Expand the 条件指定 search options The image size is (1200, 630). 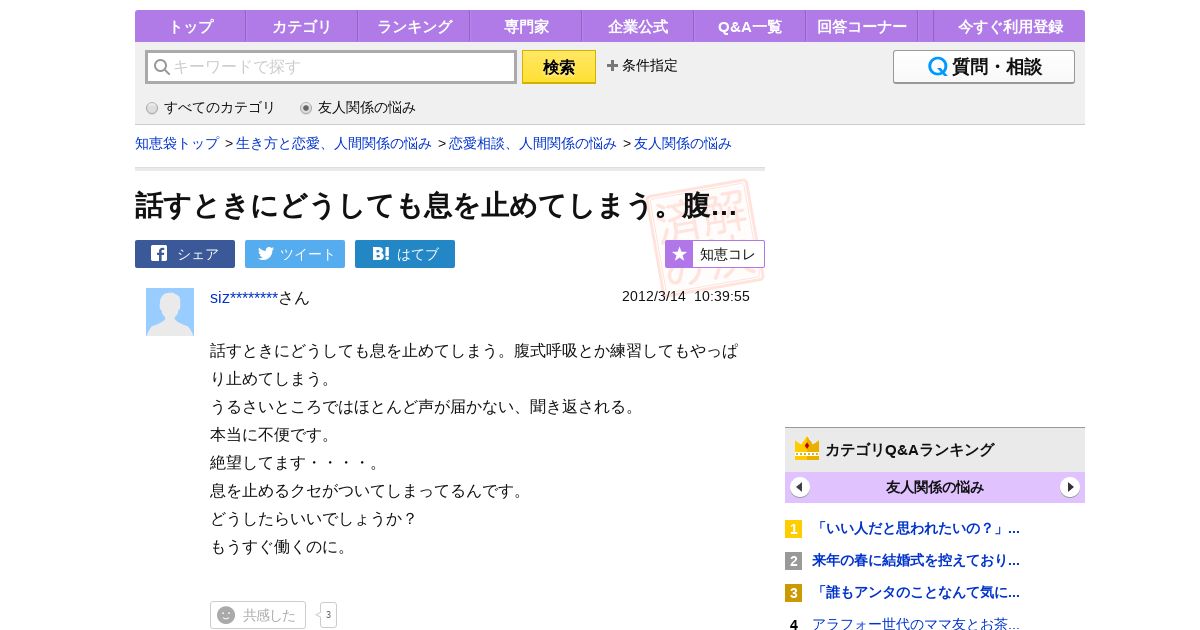pyautogui.click(x=642, y=66)
